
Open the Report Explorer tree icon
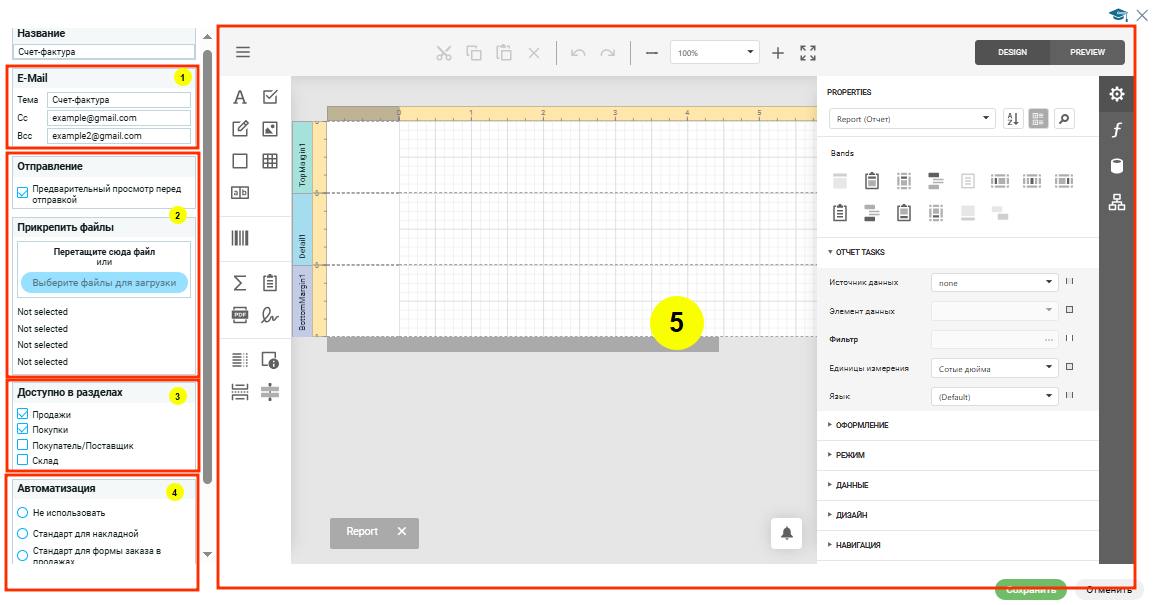(1117, 203)
